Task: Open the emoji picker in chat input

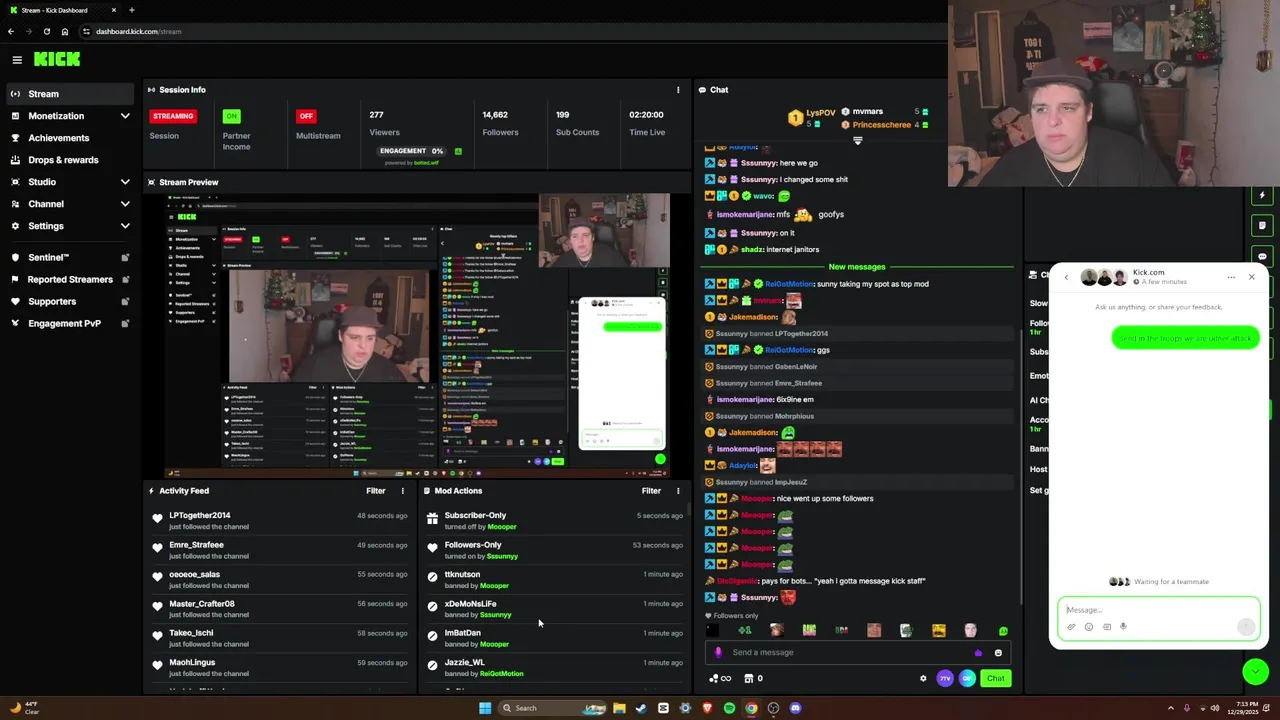Action: [x=998, y=653]
